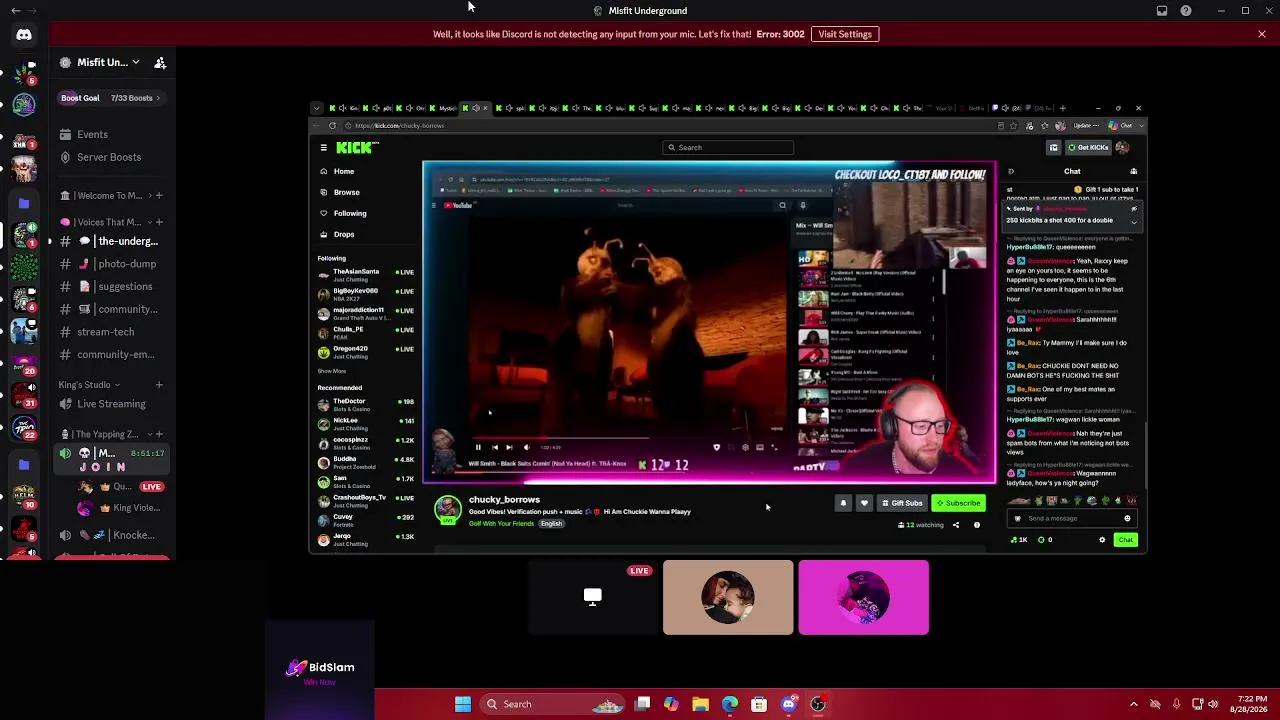Image resolution: width=1280 pixels, height=720 pixels.
Task: Open File Explorer from taskbar
Action: 701,704
